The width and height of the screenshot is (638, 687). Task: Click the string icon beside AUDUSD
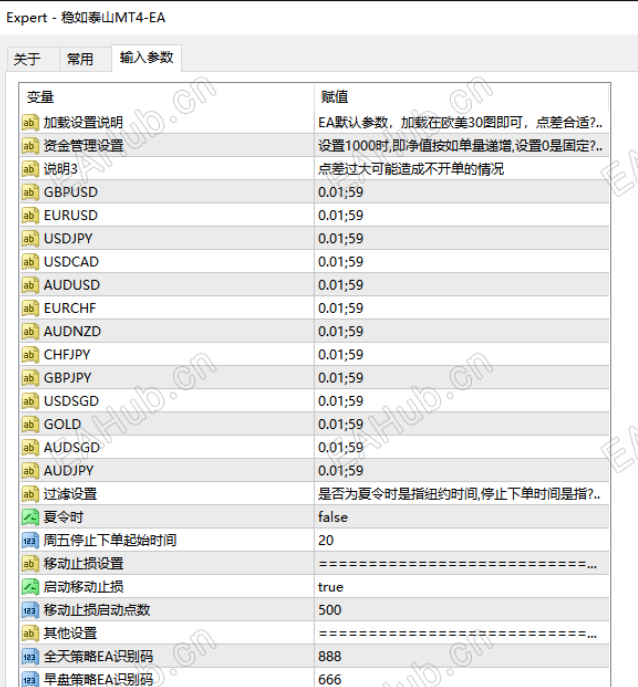(30, 285)
